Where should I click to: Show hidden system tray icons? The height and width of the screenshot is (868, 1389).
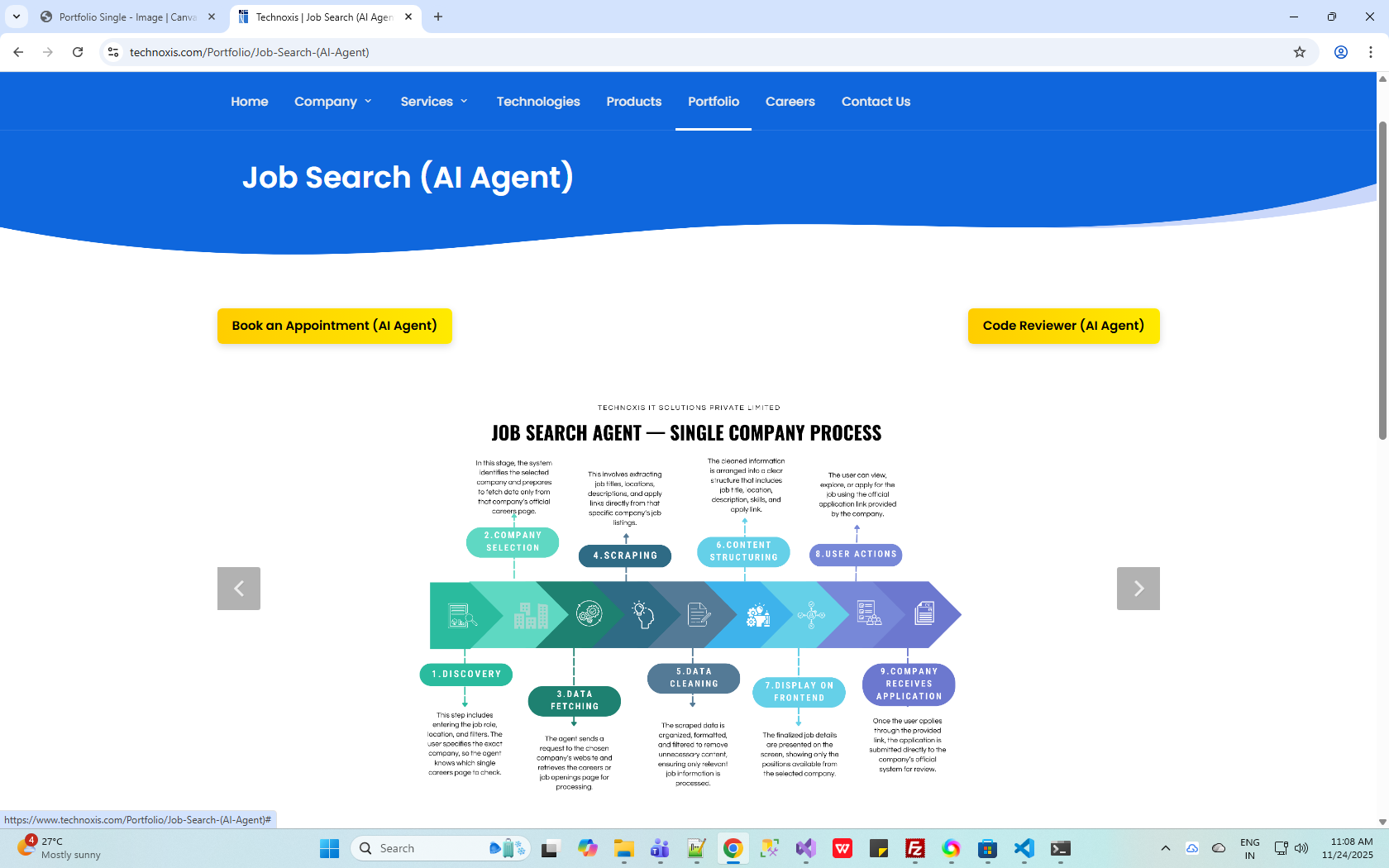coord(1165,848)
